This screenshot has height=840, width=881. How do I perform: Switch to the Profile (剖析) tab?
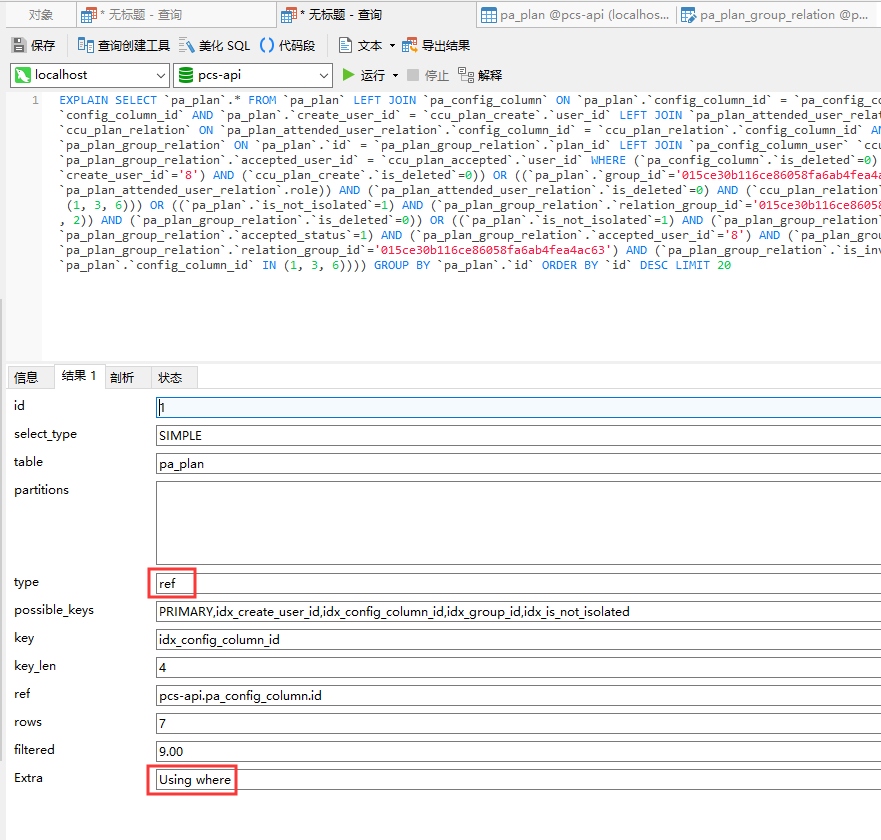pos(121,377)
